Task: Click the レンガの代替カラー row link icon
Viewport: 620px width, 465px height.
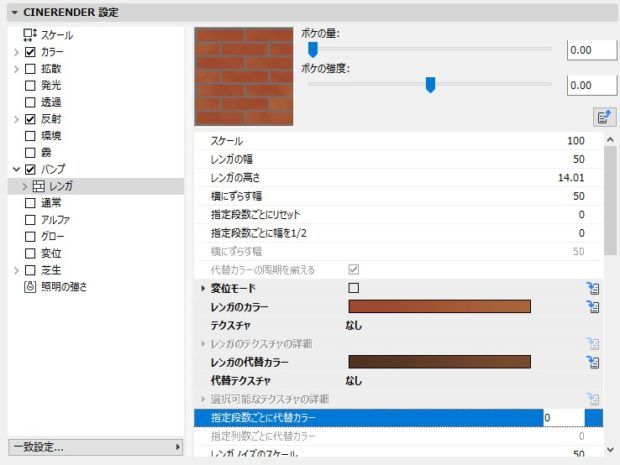Action: pos(593,362)
